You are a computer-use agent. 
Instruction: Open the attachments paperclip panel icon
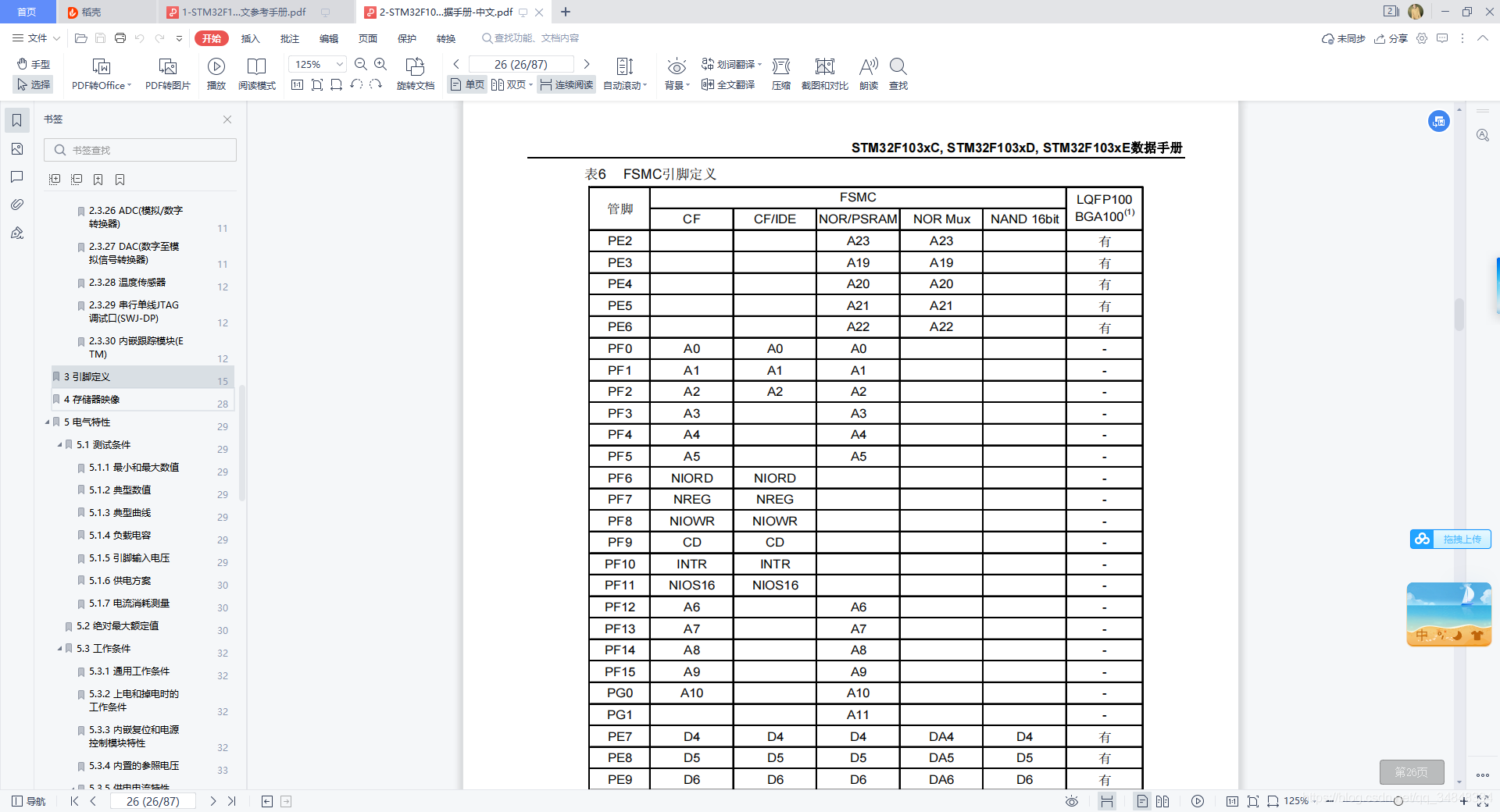(16, 205)
